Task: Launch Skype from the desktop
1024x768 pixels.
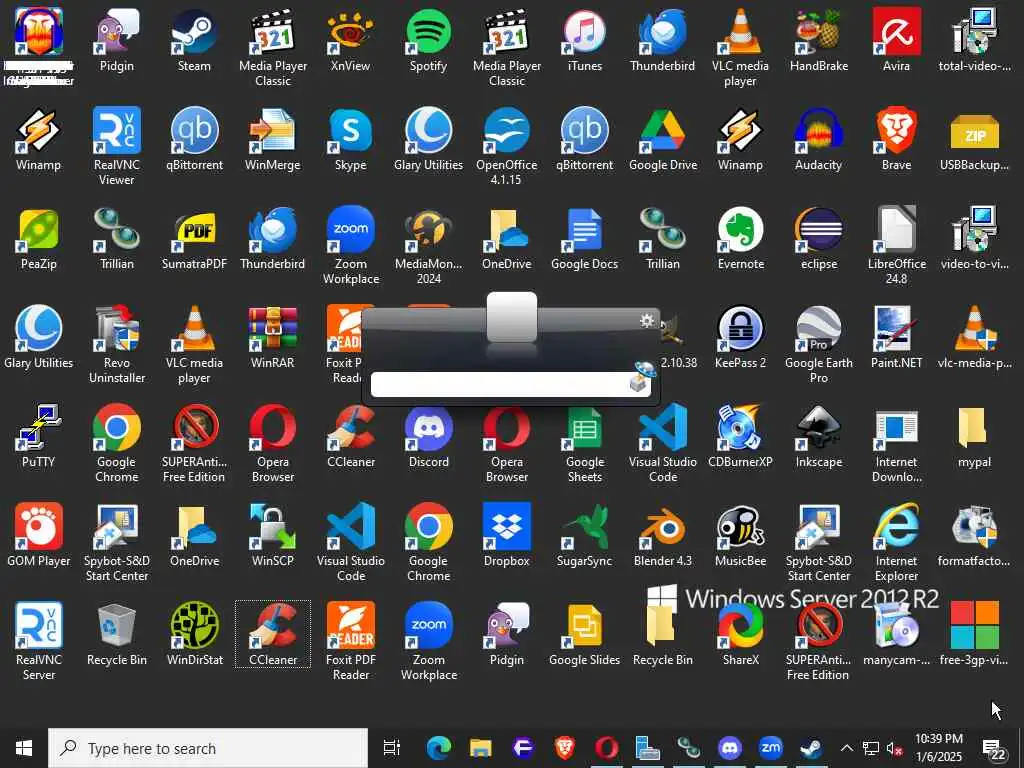Action: point(351,140)
